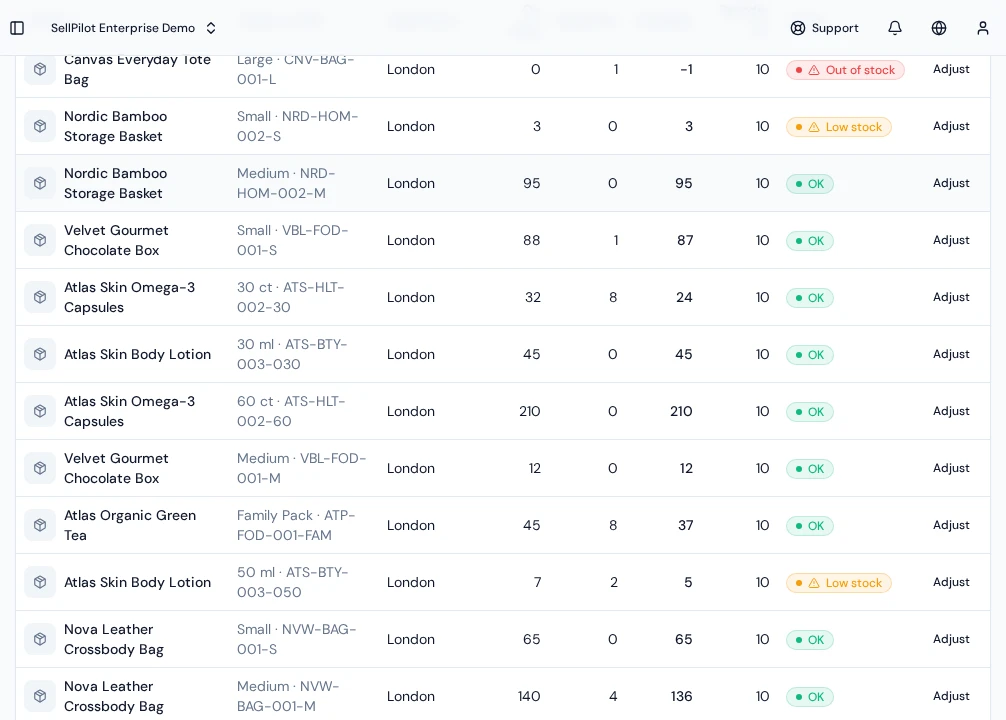Adjust stock for Nordic Bamboo basket Small
The width and height of the screenshot is (1006, 720).
tap(951, 126)
